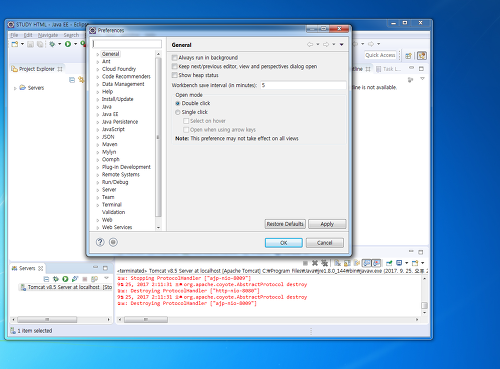The height and width of the screenshot is (369, 500).
Task: Click Open when using arrow keys checkbox
Action: 186,130
